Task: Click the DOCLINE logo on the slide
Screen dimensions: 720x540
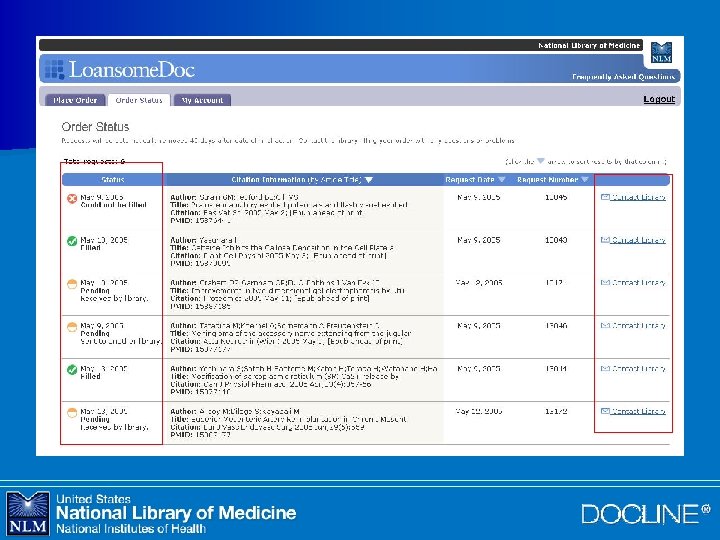Action: (x=646, y=513)
